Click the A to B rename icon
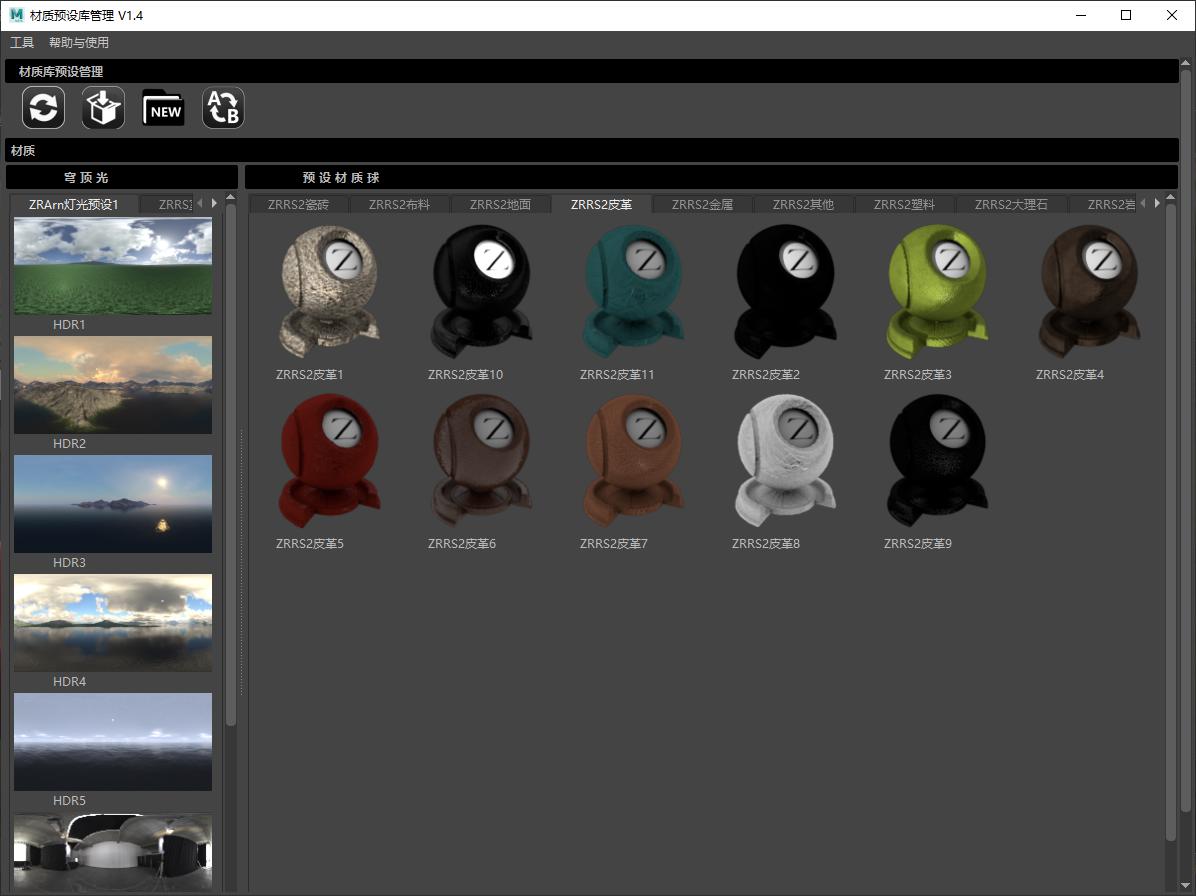 pyautogui.click(x=223, y=108)
